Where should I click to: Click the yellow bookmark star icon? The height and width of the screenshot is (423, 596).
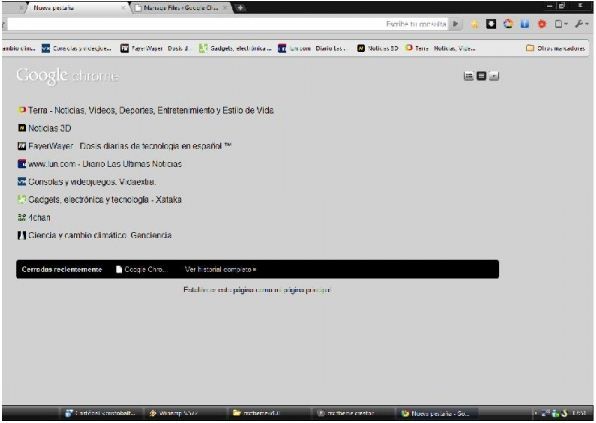click(x=475, y=24)
